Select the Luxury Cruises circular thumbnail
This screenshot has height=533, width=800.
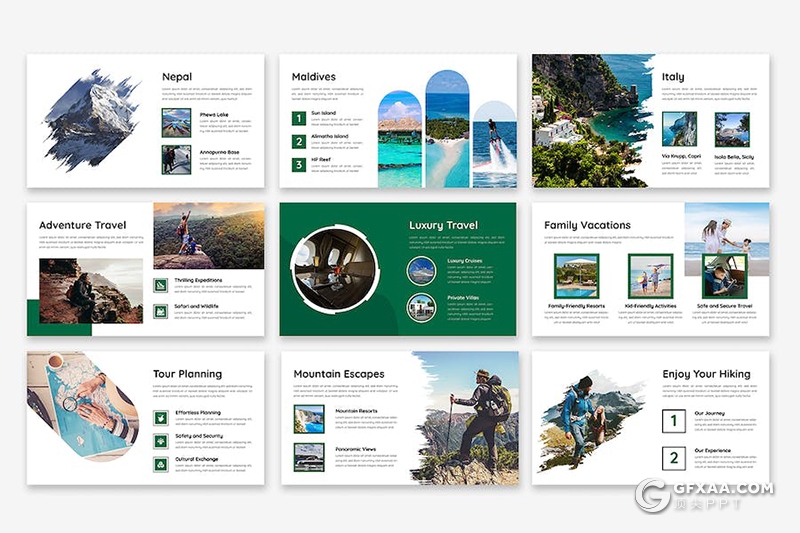[x=421, y=270]
